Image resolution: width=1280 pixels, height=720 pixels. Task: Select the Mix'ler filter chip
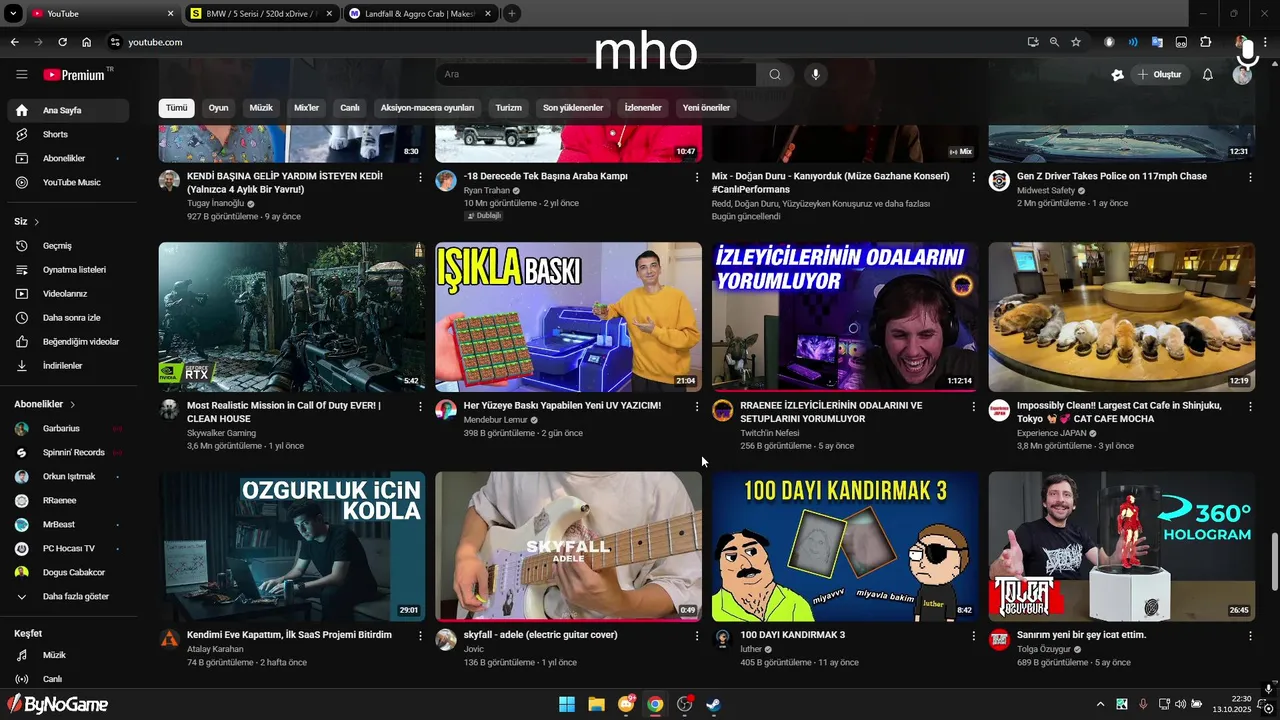pyautogui.click(x=306, y=108)
